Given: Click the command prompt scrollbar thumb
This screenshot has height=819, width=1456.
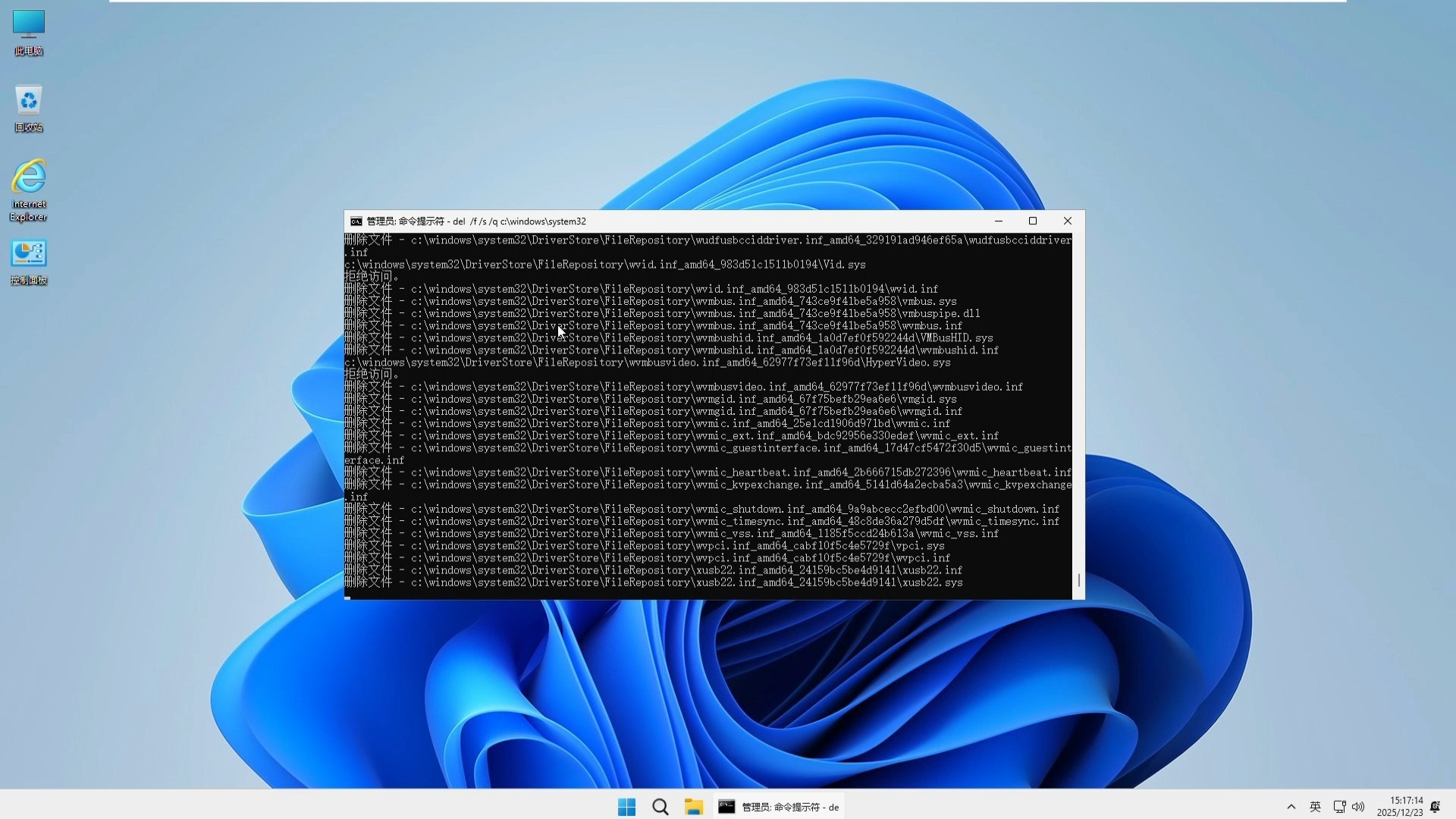Looking at the screenshot, I should (1078, 580).
